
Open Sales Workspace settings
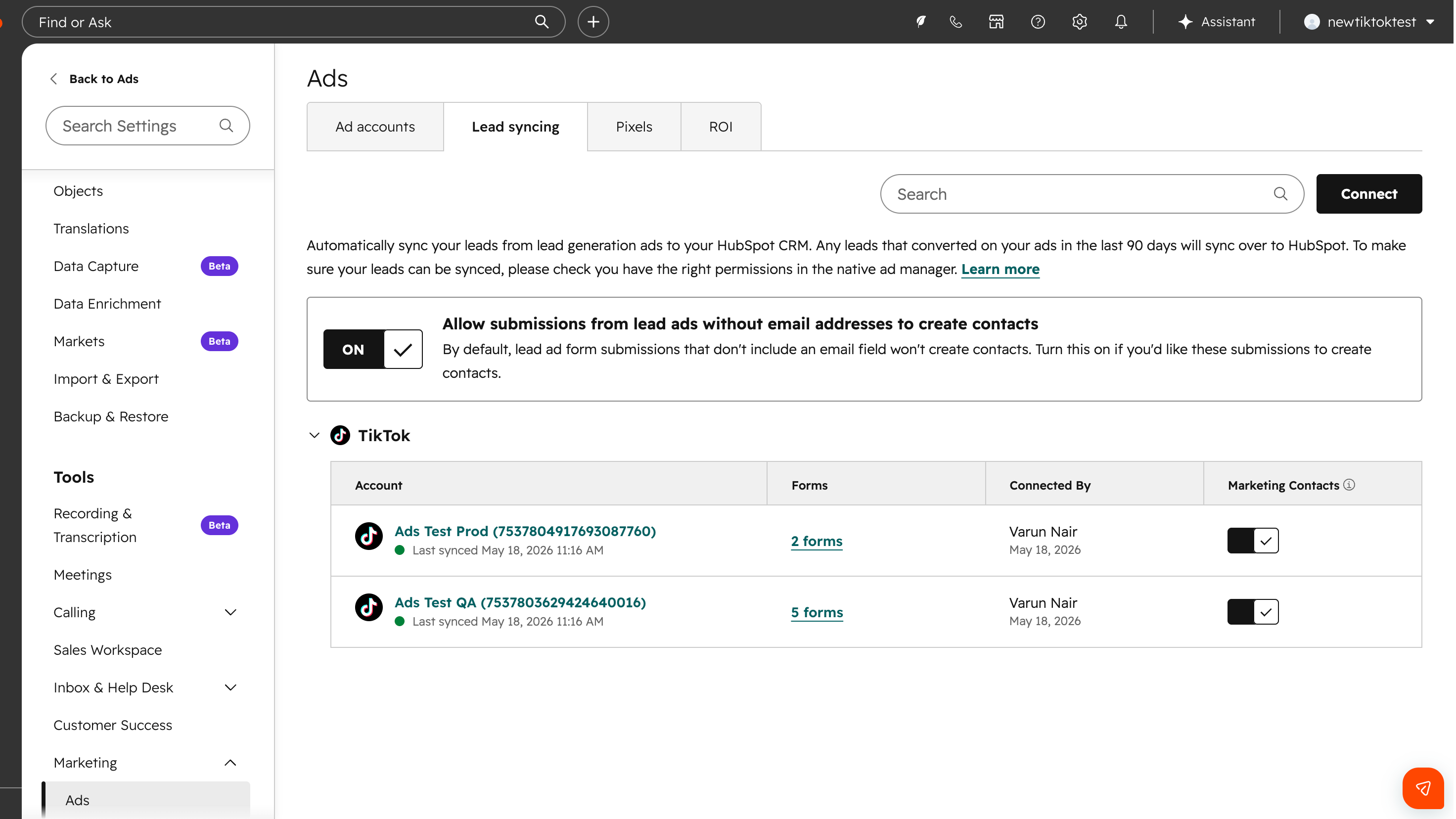[107, 650]
